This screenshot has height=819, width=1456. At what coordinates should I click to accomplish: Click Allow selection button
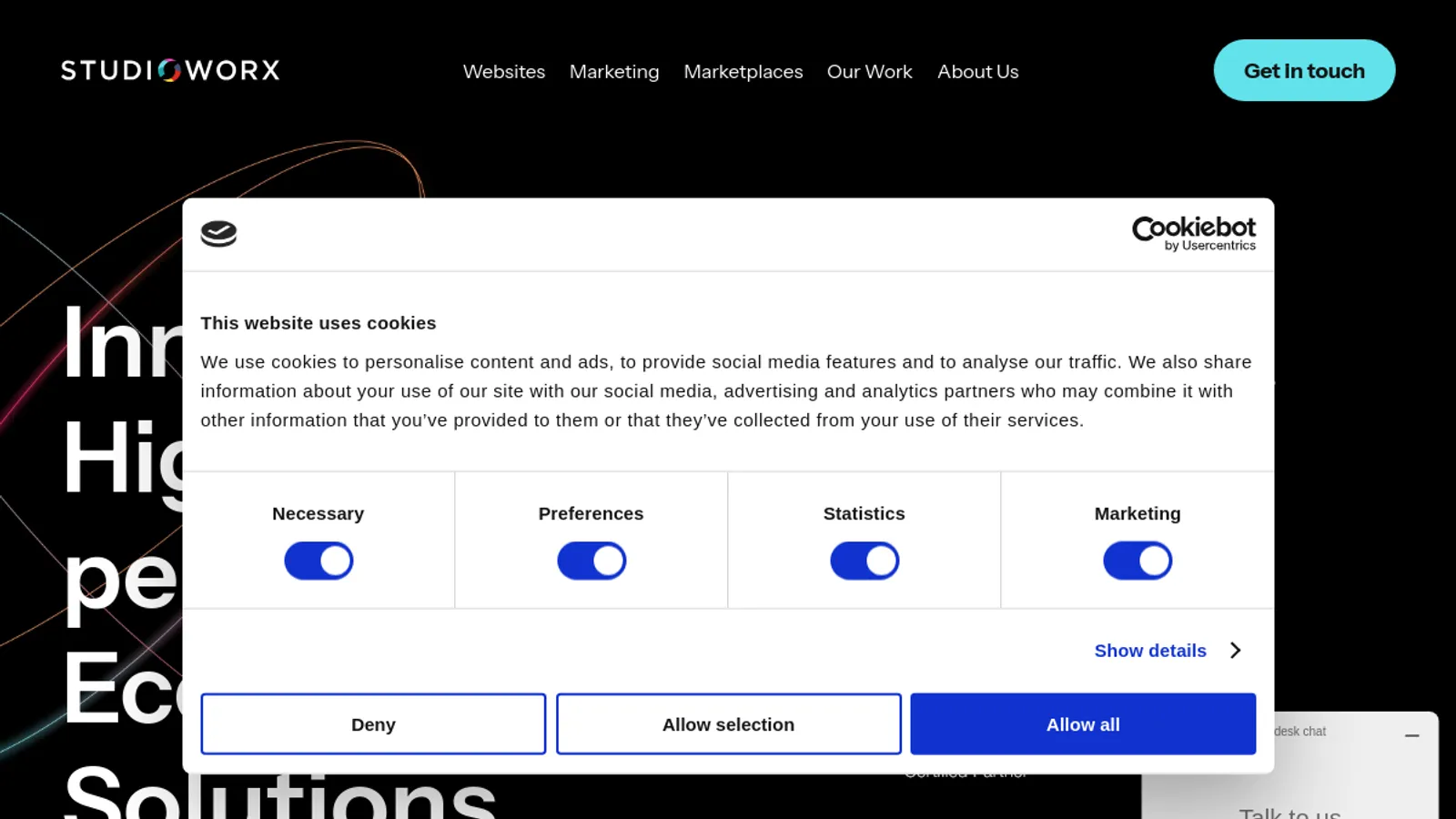[x=728, y=724]
